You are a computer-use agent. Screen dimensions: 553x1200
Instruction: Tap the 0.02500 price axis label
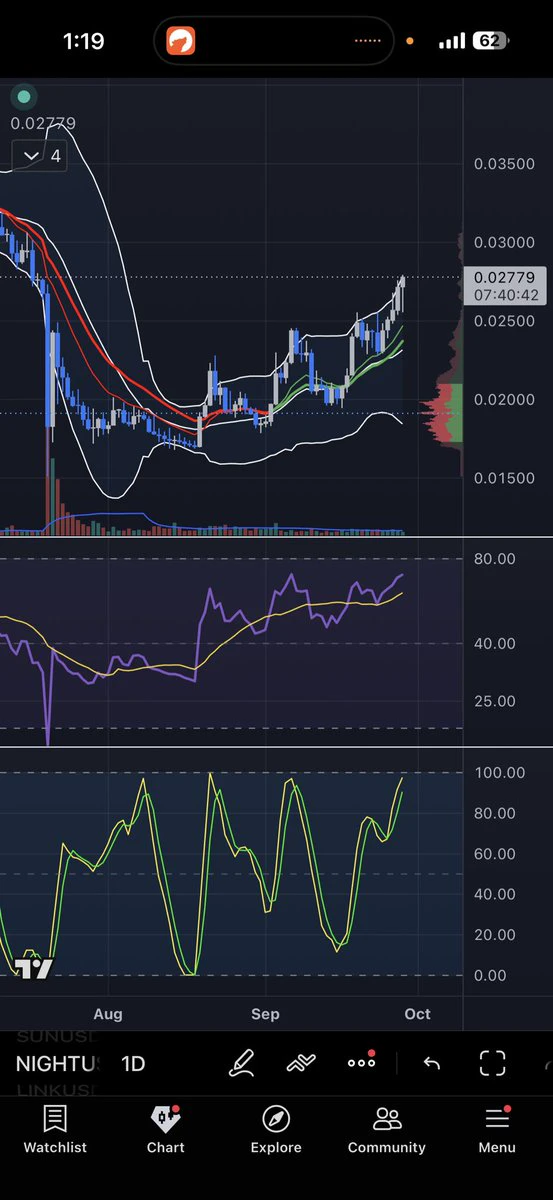(504, 321)
